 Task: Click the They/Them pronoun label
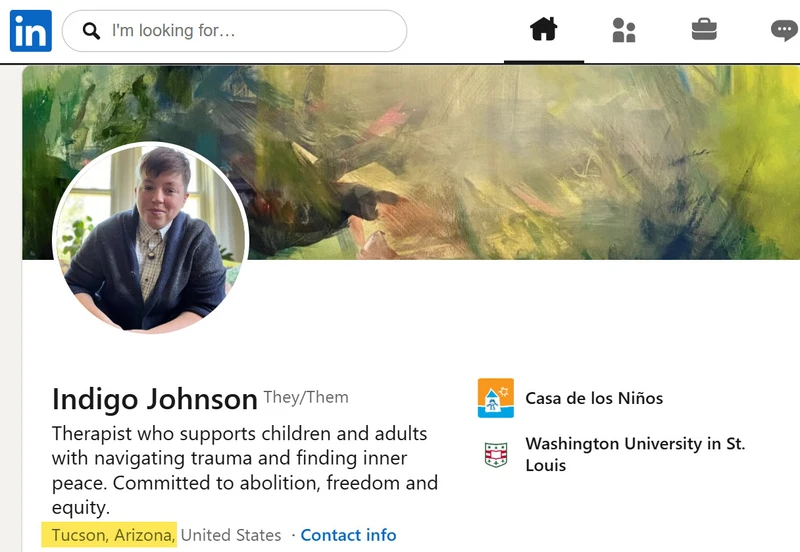[306, 397]
